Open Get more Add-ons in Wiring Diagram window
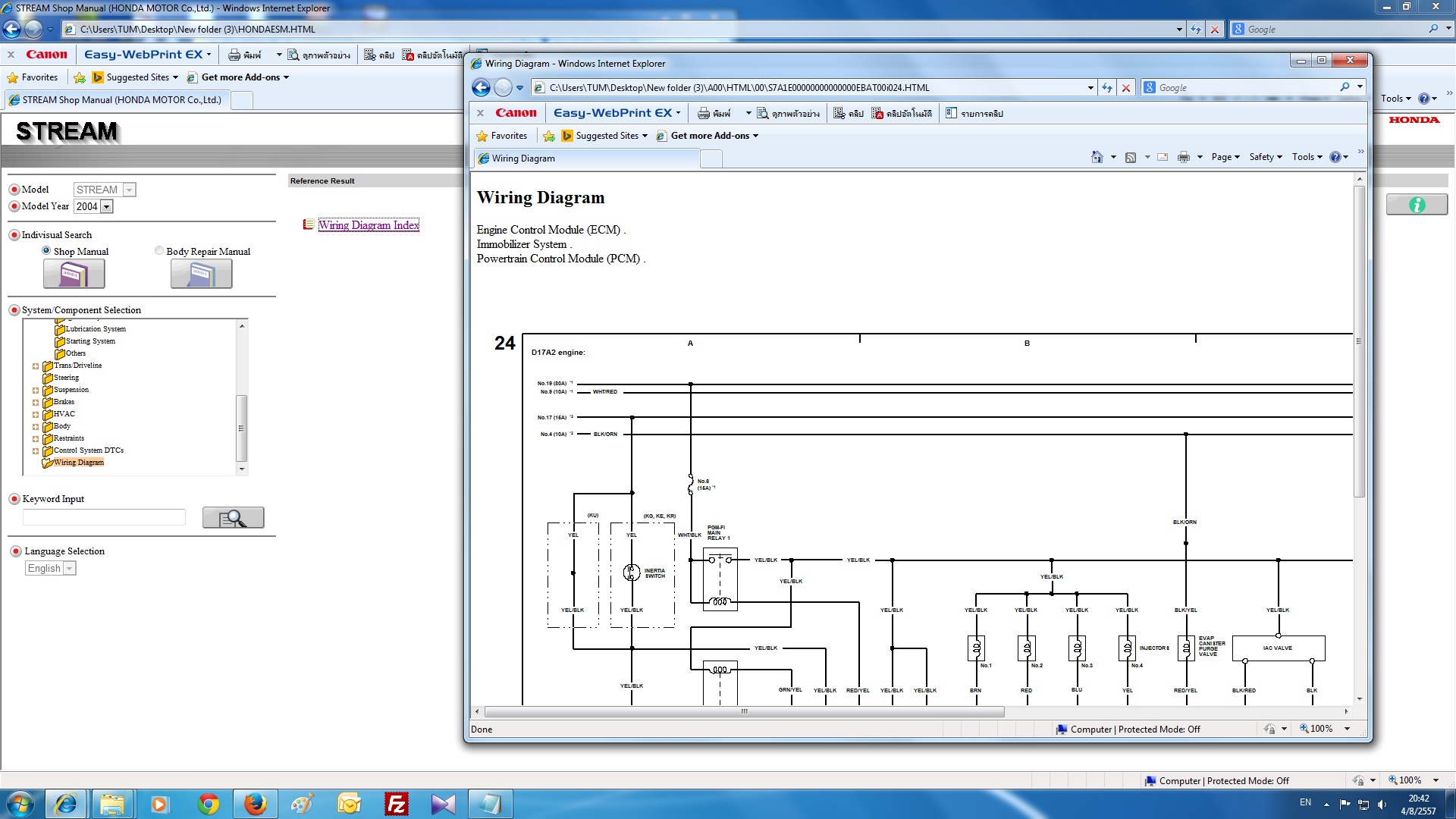The image size is (1456, 819). pos(707,136)
